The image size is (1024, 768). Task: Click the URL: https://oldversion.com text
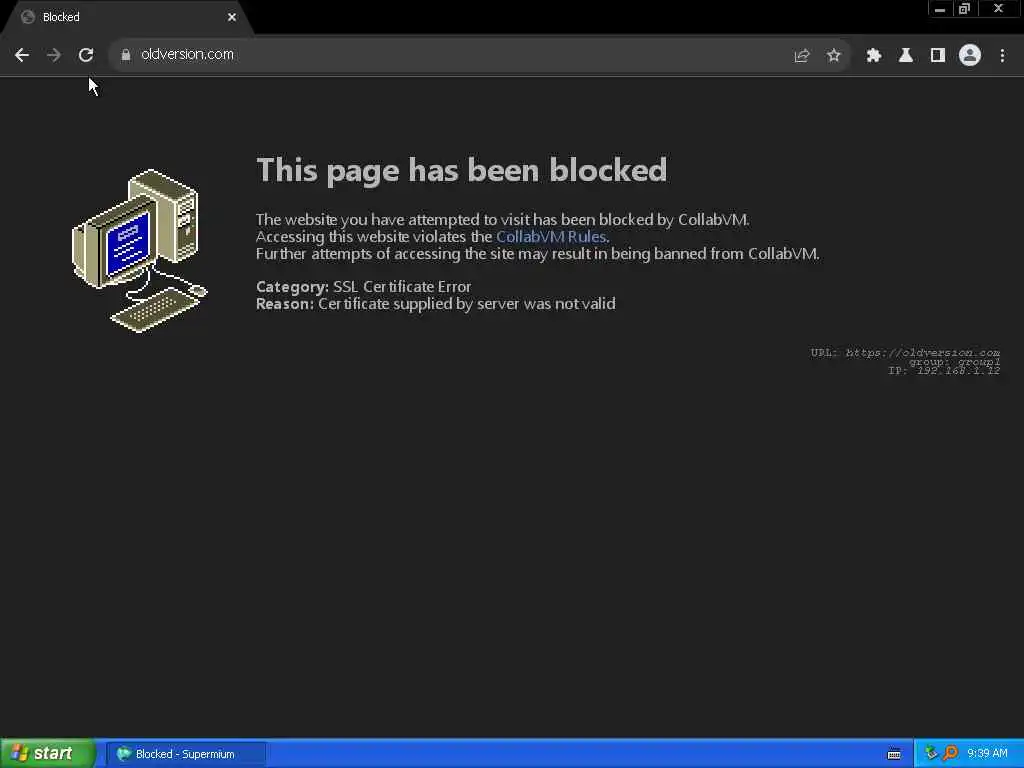coord(905,353)
